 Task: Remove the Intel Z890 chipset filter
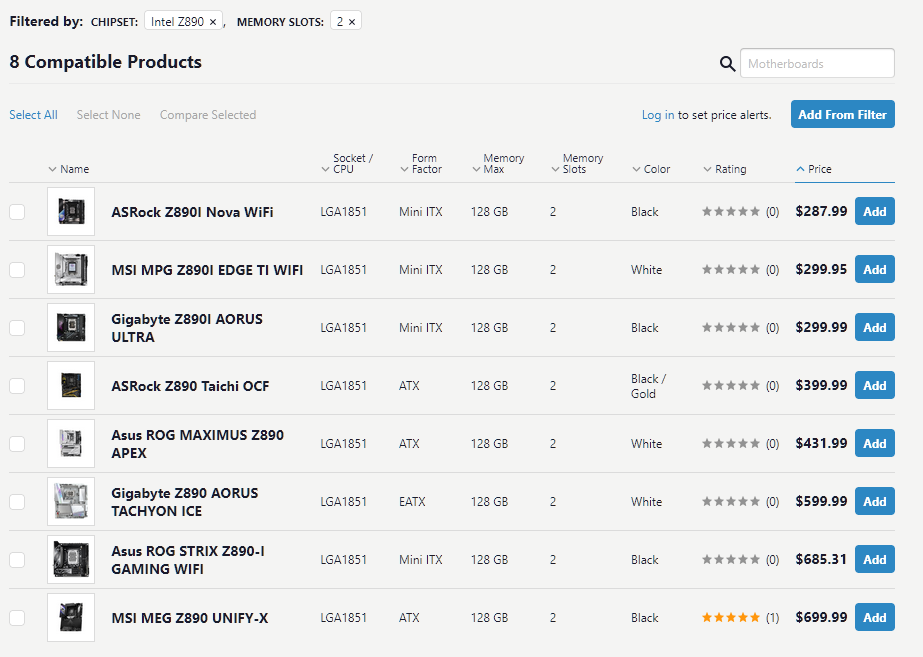213,22
